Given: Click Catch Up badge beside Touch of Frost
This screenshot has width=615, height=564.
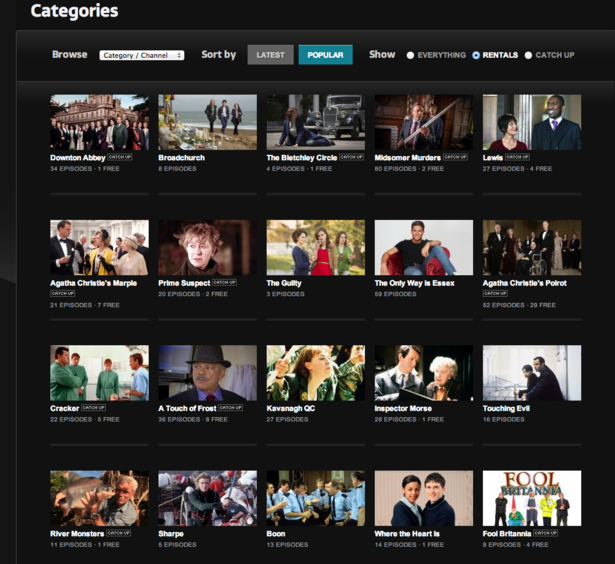Looking at the screenshot, I should (230, 408).
